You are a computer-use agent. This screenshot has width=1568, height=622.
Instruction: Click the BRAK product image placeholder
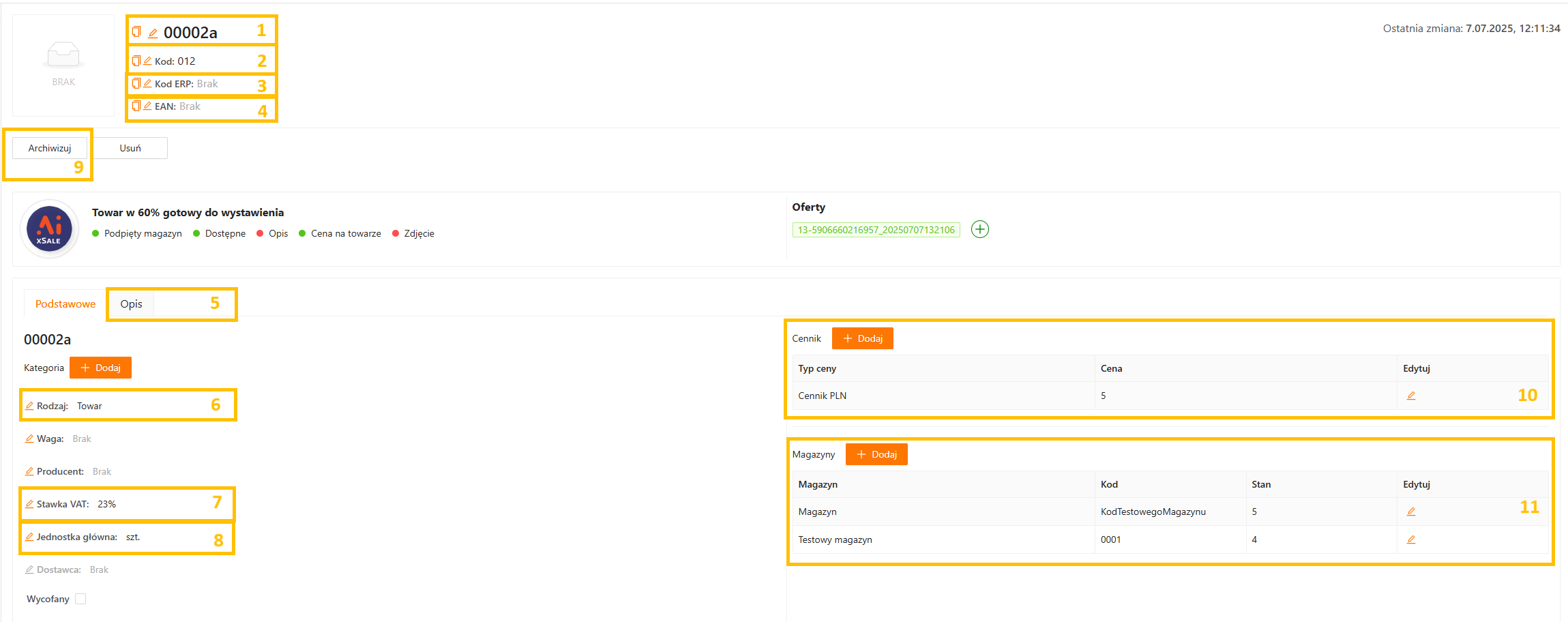(63, 65)
